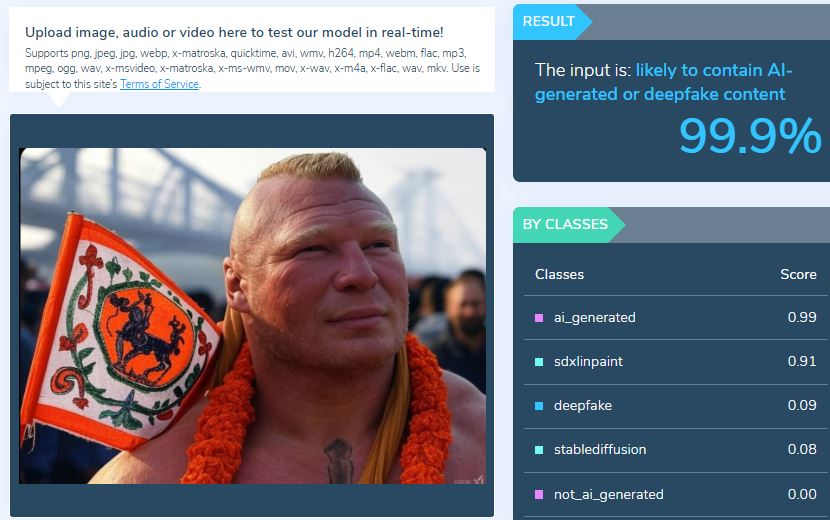Select the ai_generated class row
830x520 pixels.
click(676, 318)
